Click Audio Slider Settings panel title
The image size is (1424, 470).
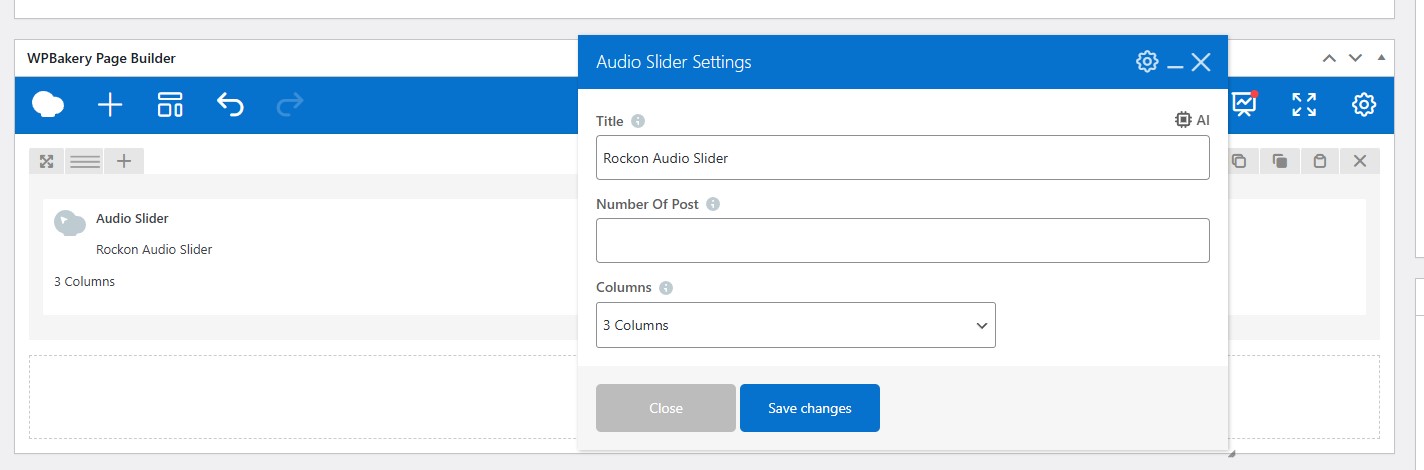pos(674,62)
